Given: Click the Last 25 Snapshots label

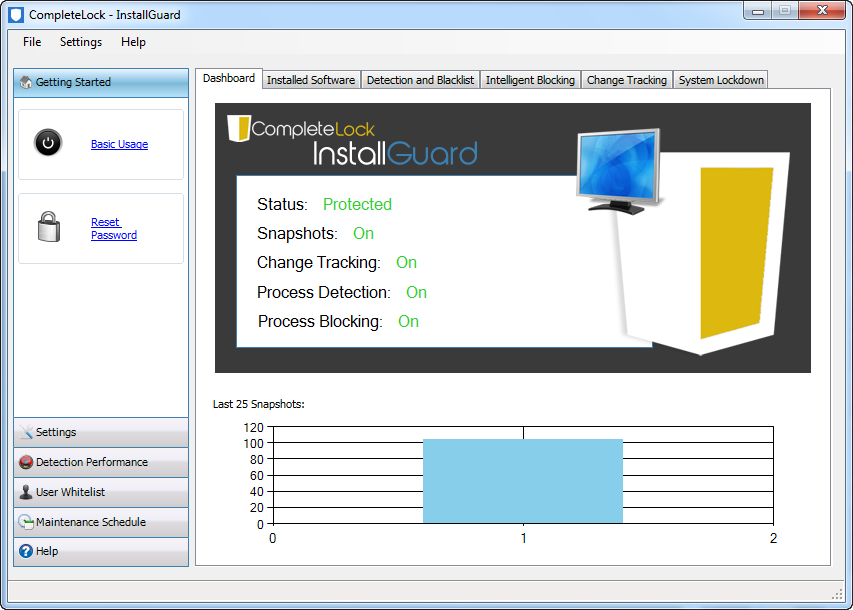Looking at the screenshot, I should pyautogui.click(x=258, y=404).
